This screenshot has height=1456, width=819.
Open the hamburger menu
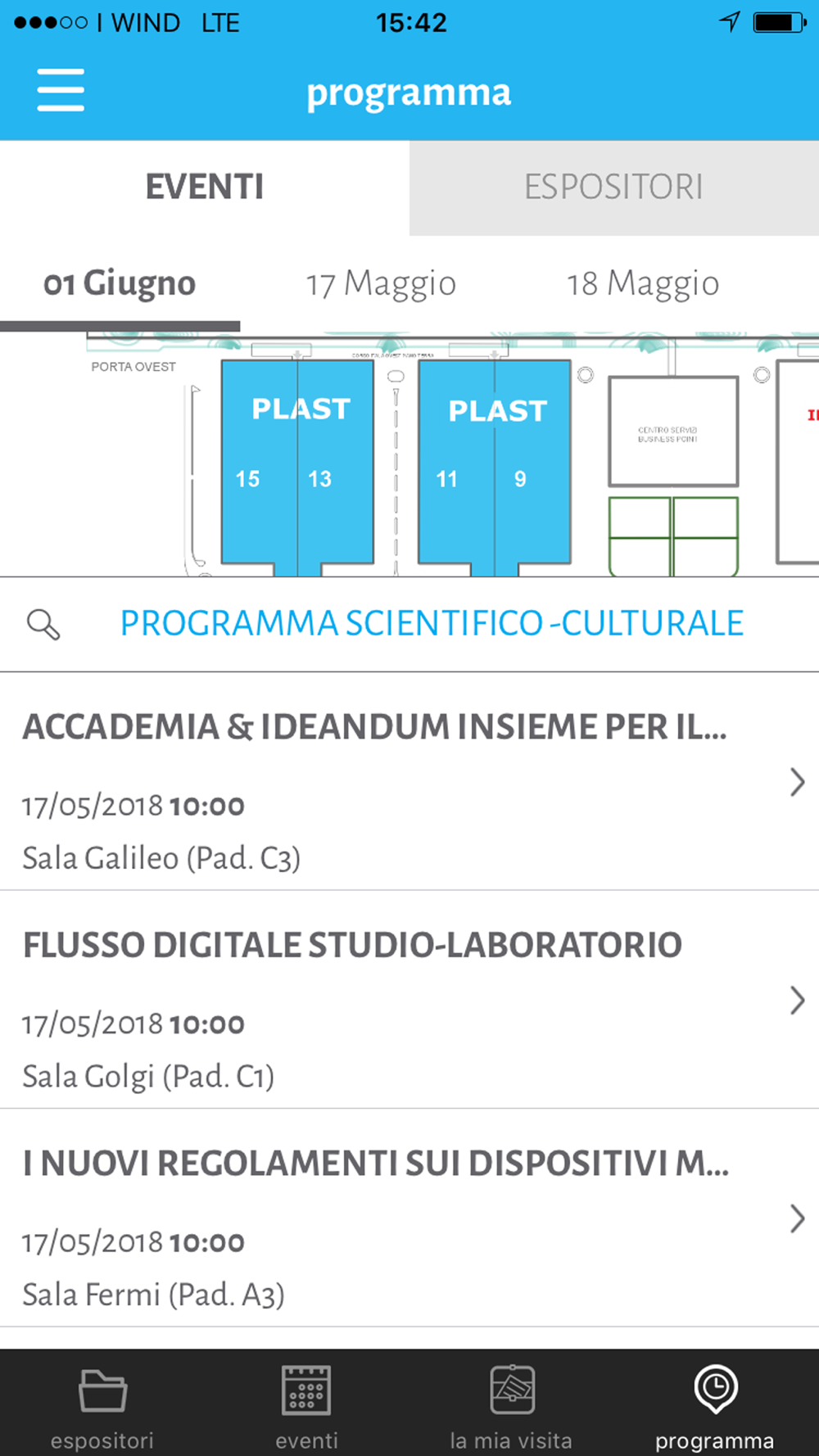(x=61, y=90)
